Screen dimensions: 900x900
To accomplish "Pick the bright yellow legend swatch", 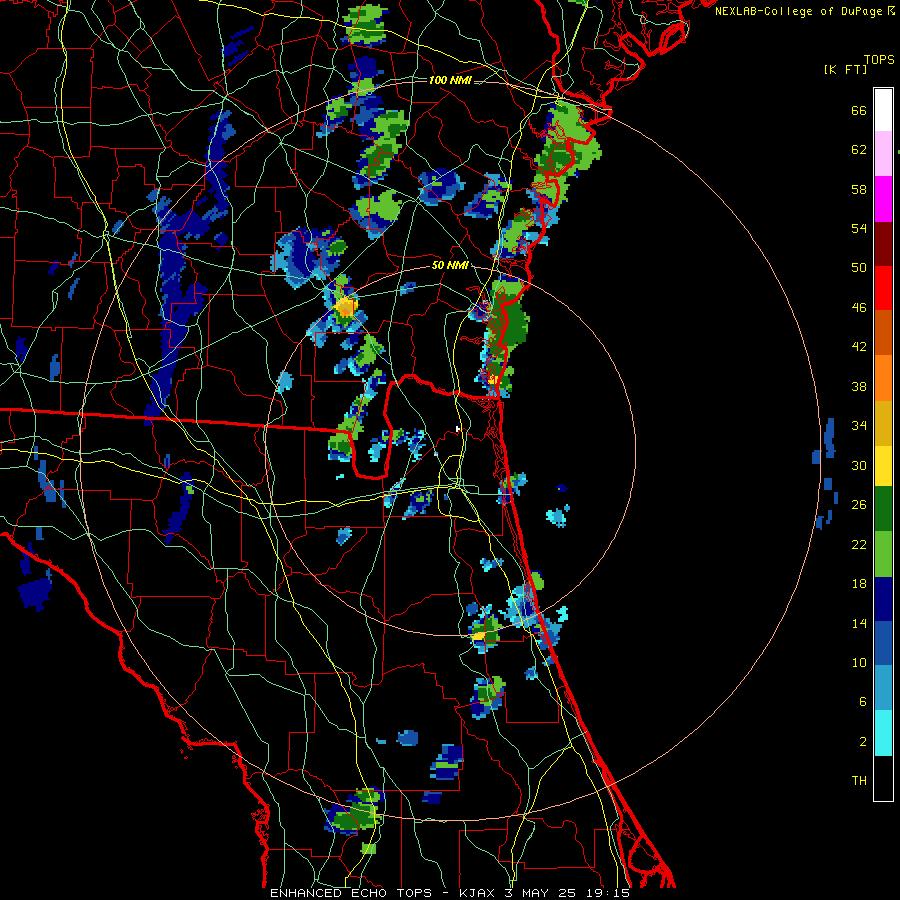I will pos(883,466).
